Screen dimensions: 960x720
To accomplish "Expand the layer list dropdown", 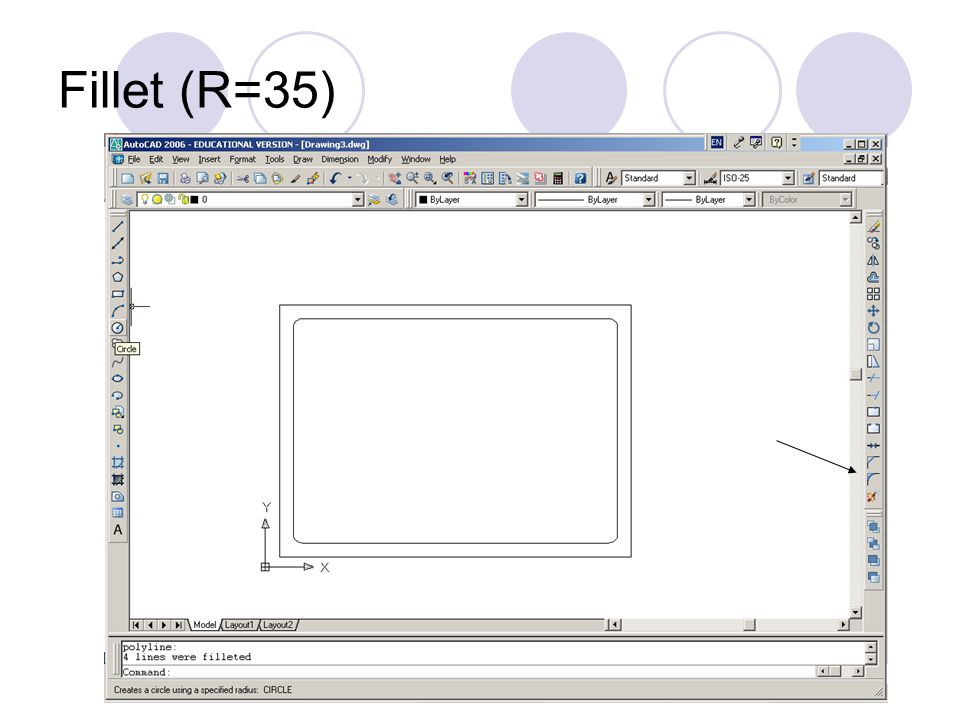I will pos(358,200).
